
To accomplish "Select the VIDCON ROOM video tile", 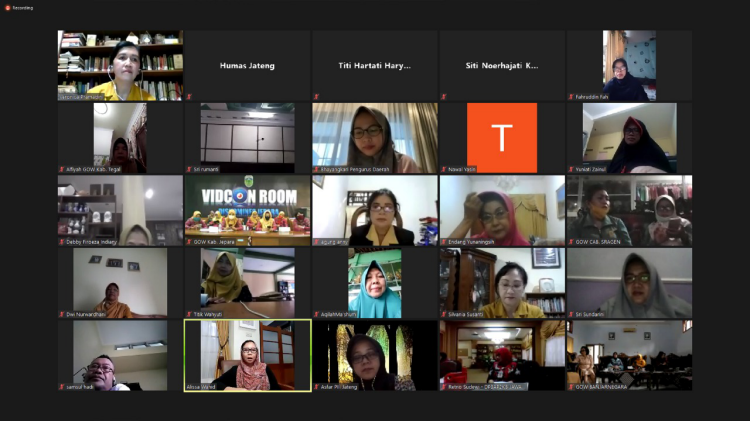I will tap(247, 210).
